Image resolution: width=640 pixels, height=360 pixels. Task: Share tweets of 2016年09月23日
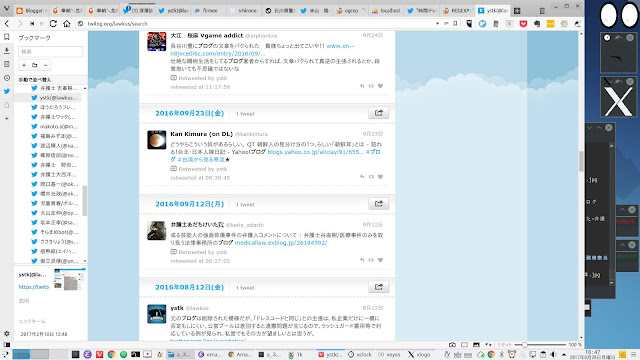pyautogui.click(x=378, y=113)
